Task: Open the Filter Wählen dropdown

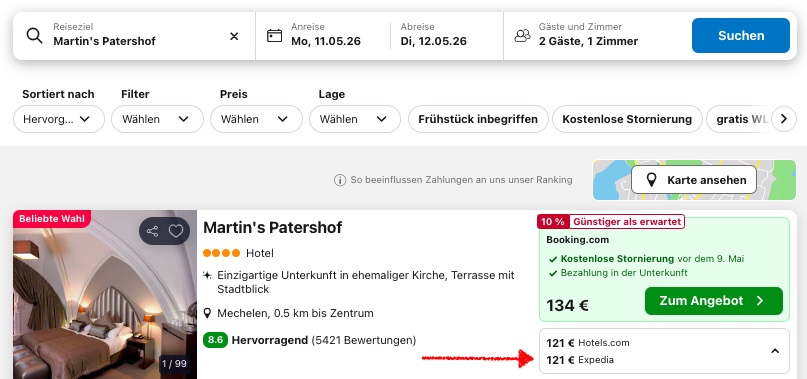Action: point(157,119)
